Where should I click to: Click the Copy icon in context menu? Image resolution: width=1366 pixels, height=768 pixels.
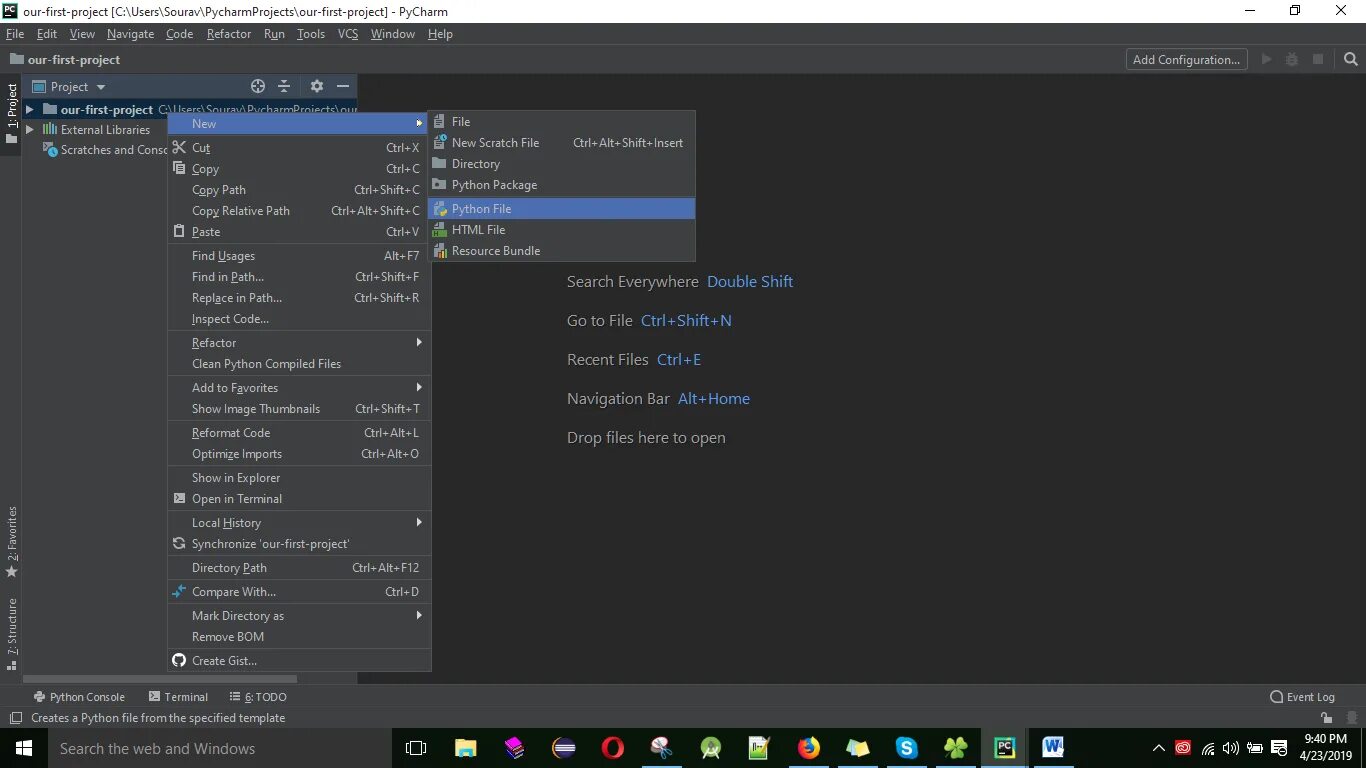tap(179, 168)
